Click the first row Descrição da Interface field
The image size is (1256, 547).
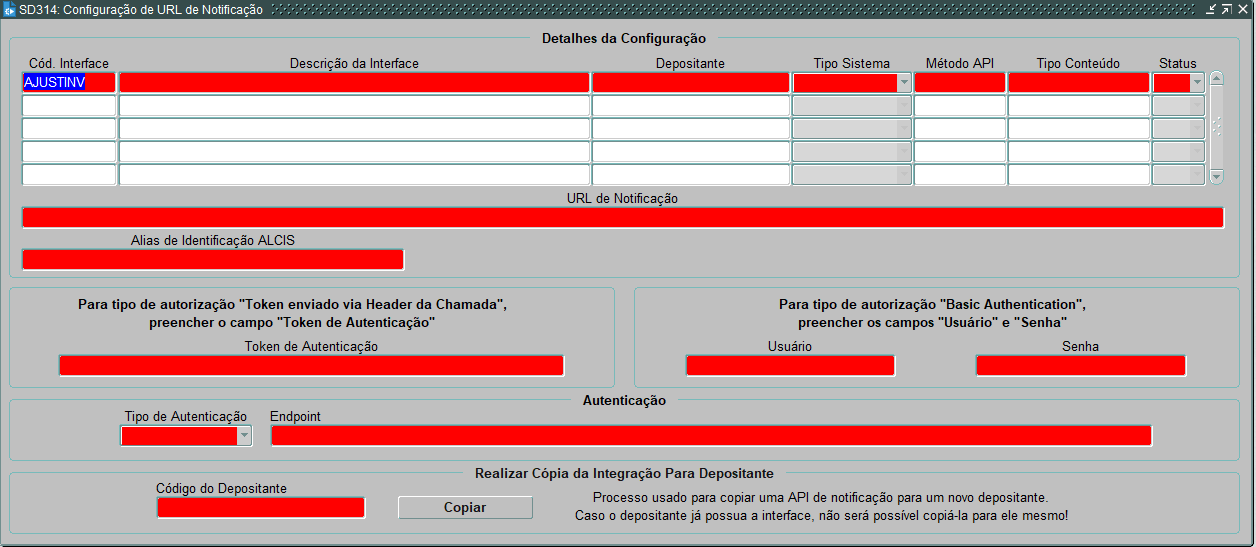[x=354, y=83]
